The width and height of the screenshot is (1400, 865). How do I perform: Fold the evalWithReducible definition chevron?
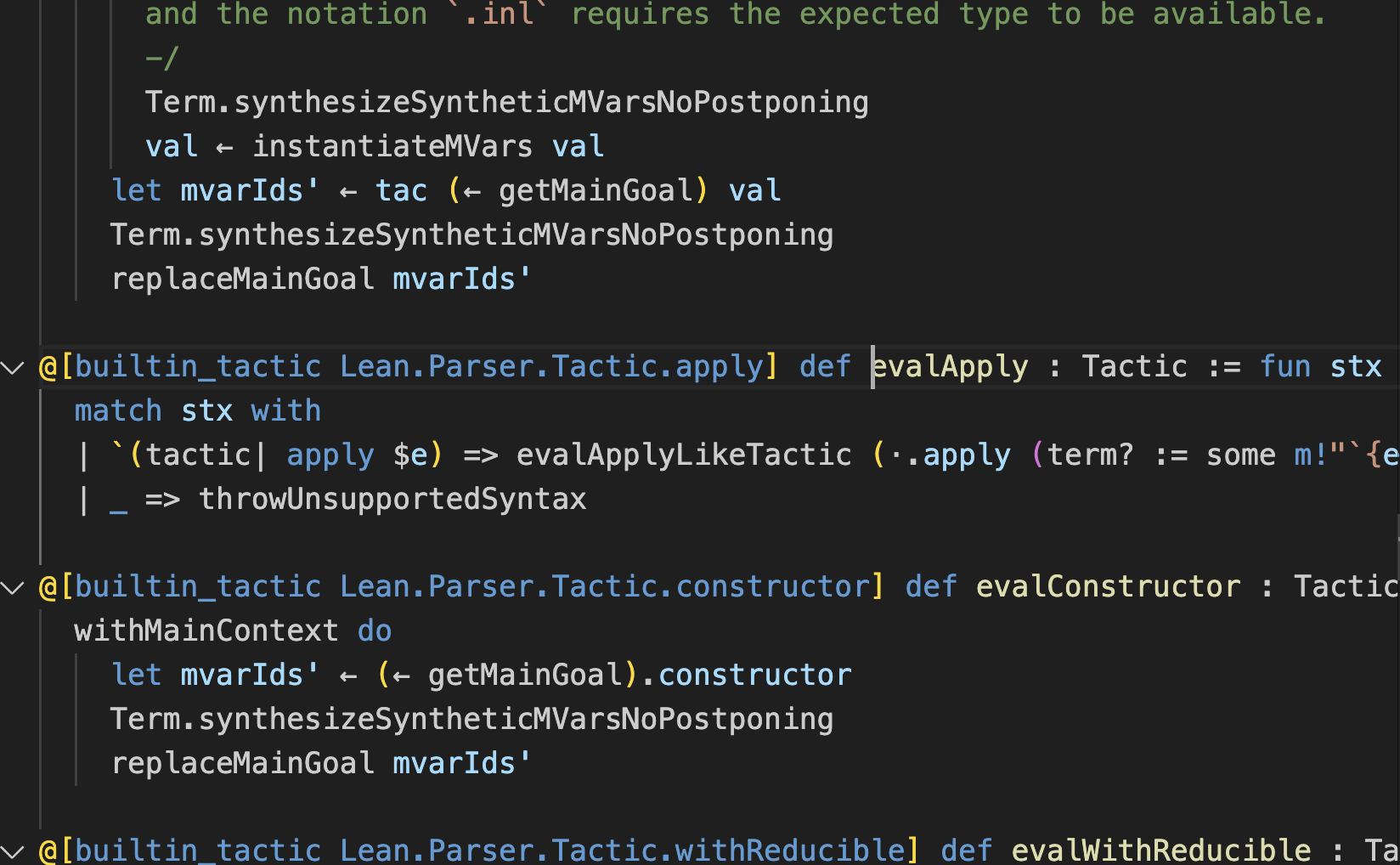(13, 850)
